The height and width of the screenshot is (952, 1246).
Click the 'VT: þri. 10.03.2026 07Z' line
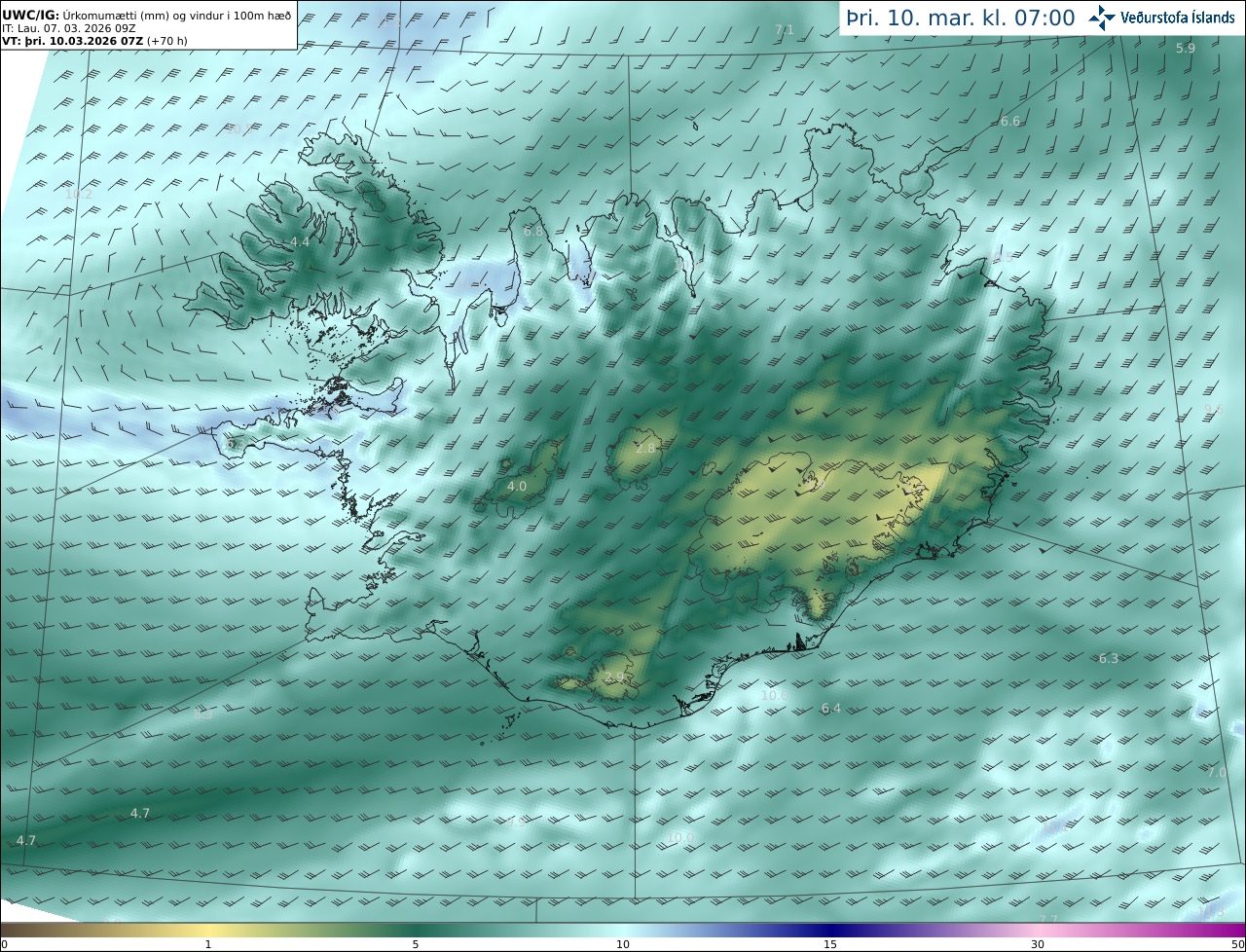94,41
